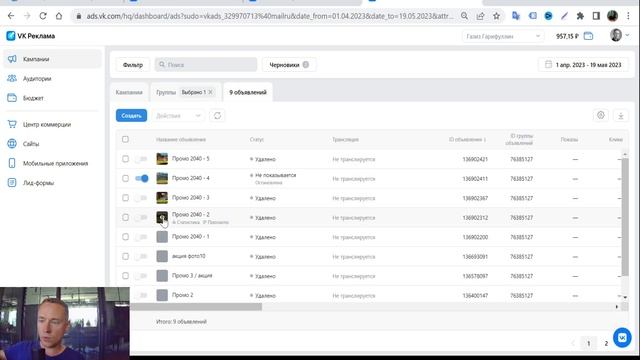Expand the Действия dropdown
This screenshot has width=640, height=360.
click(178, 116)
